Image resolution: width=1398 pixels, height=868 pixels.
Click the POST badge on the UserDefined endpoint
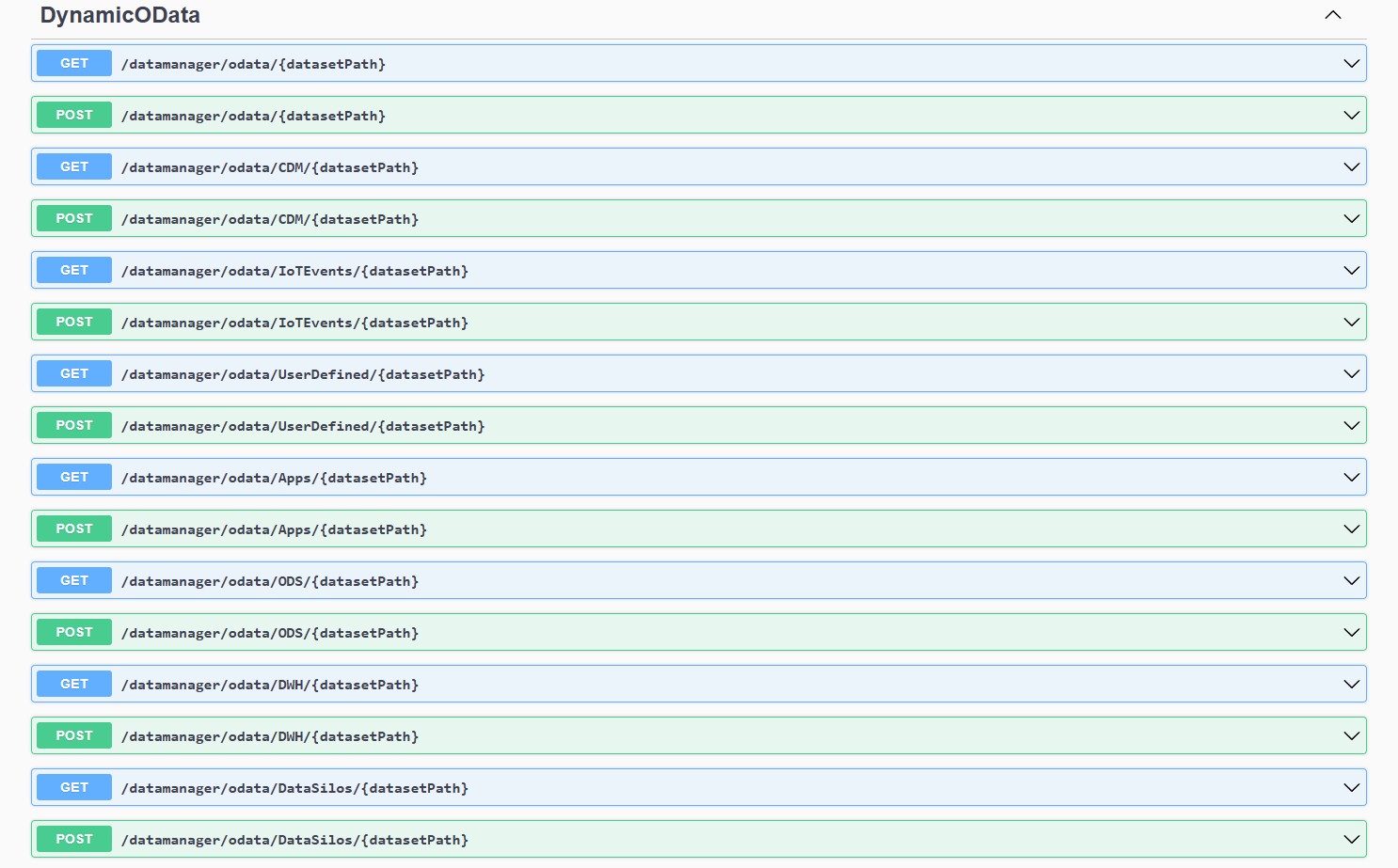(x=73, y=425)
